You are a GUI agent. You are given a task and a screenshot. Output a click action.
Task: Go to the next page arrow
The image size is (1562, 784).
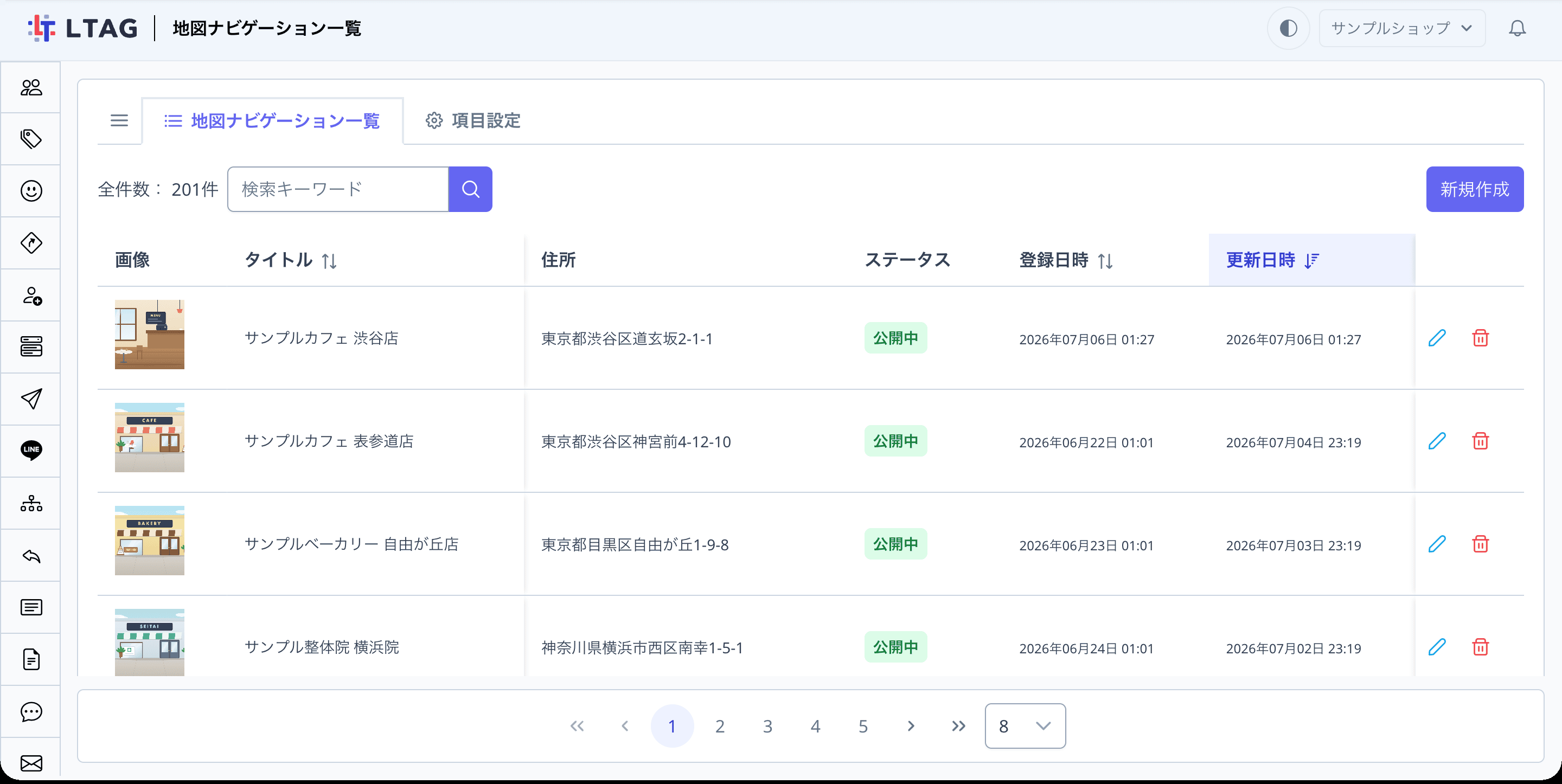[x=911, y=726]
